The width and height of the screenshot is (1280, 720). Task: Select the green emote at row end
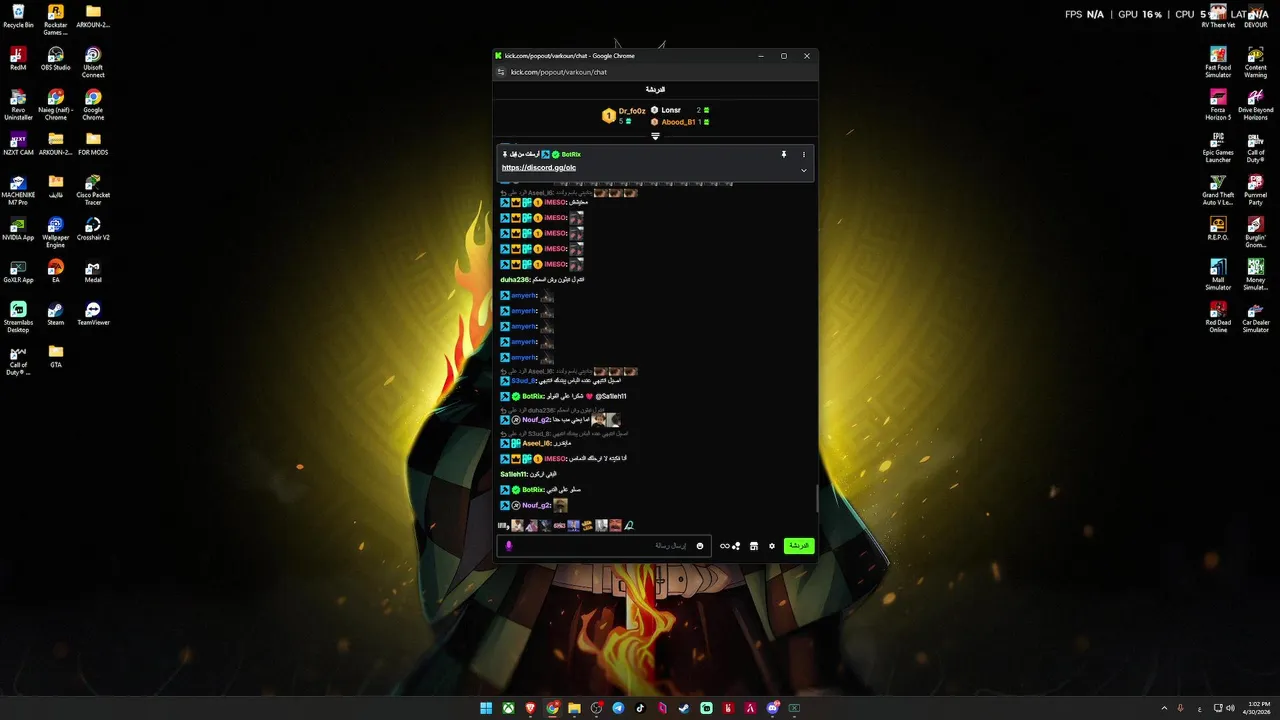coord(629,525)
